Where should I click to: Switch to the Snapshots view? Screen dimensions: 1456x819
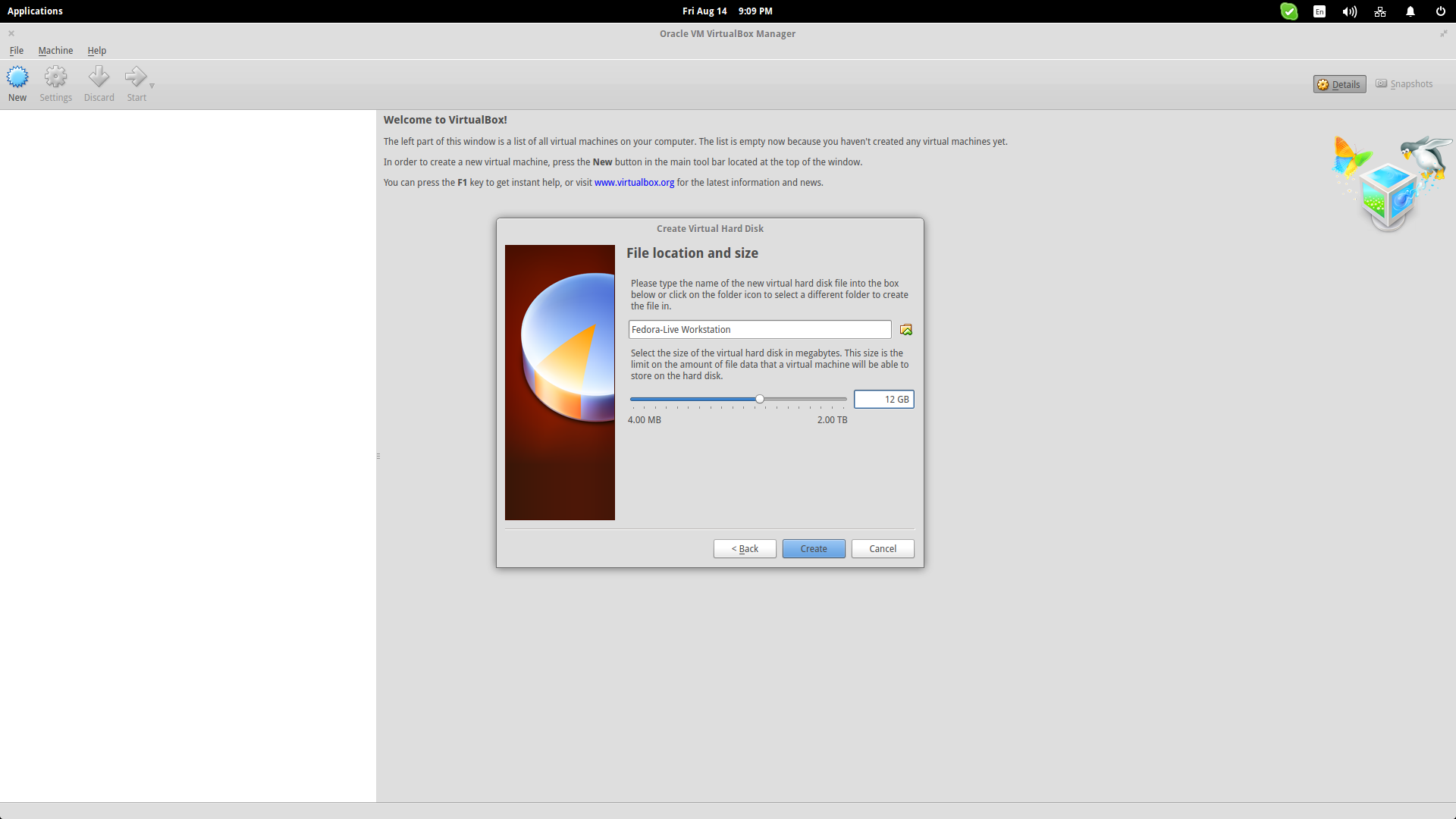coord(1404,84)
